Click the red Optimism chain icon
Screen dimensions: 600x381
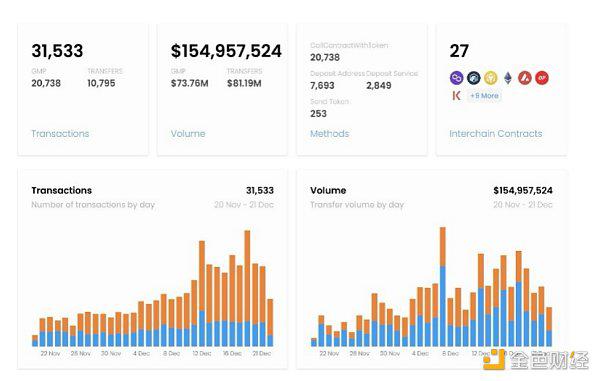coord(542,78)
